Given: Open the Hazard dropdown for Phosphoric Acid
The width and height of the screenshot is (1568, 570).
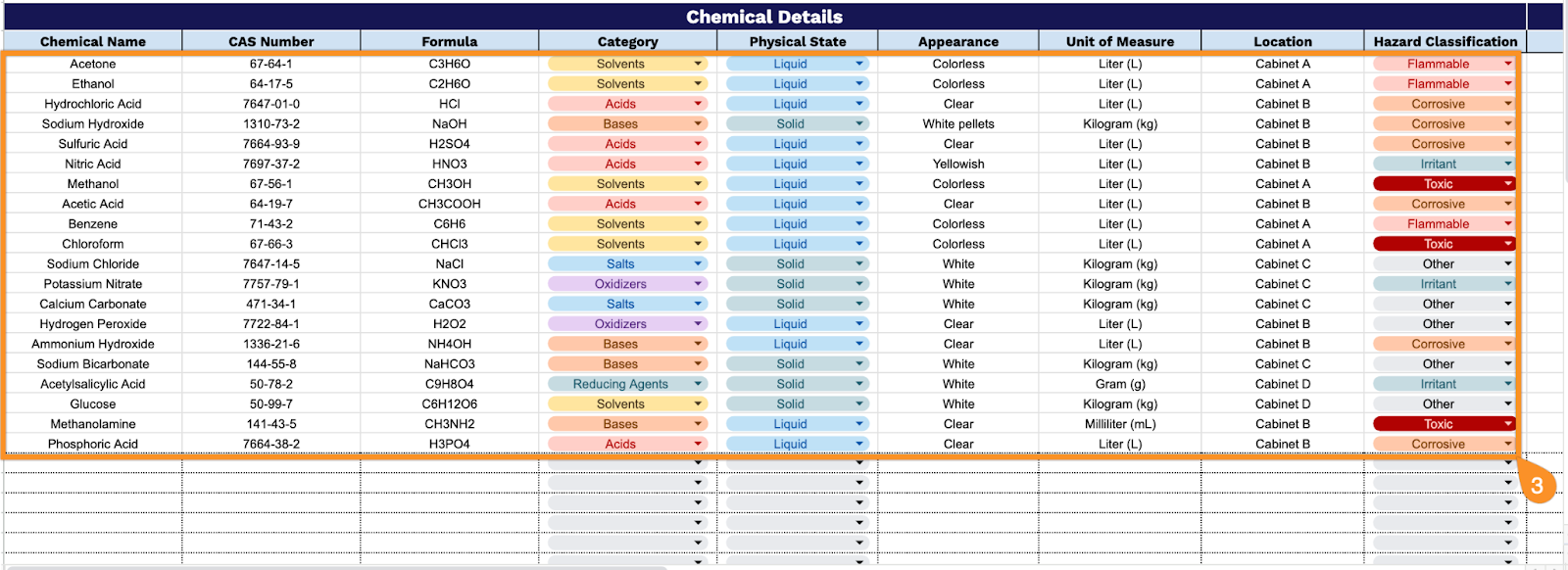Looking at the screenshot, I should 1508,444.
